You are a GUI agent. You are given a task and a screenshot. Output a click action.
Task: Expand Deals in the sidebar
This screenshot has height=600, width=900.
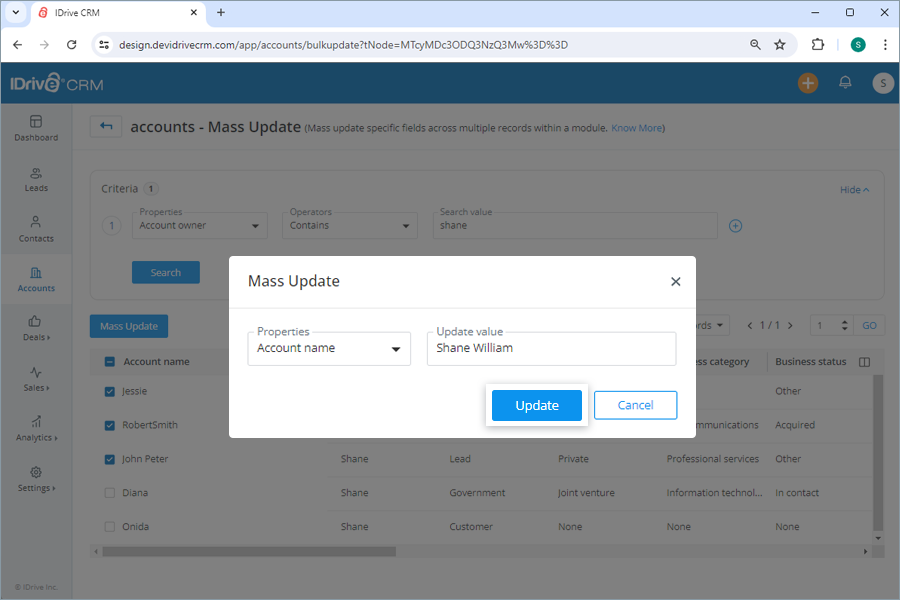point(36,331)
